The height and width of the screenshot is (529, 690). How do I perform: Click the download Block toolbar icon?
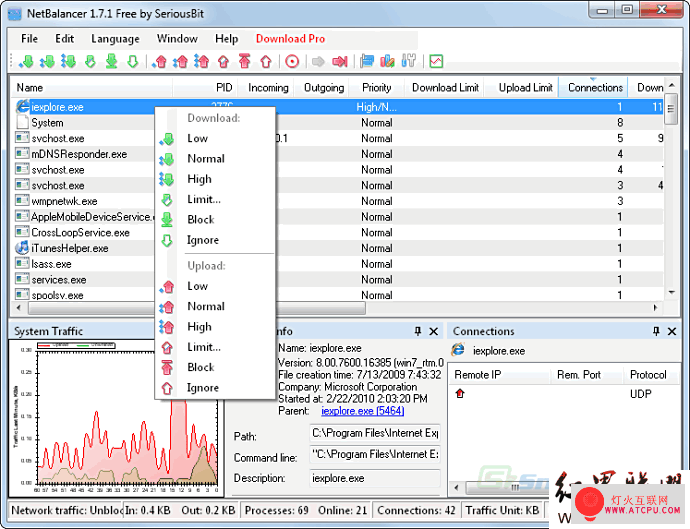[x=111, y=61]
